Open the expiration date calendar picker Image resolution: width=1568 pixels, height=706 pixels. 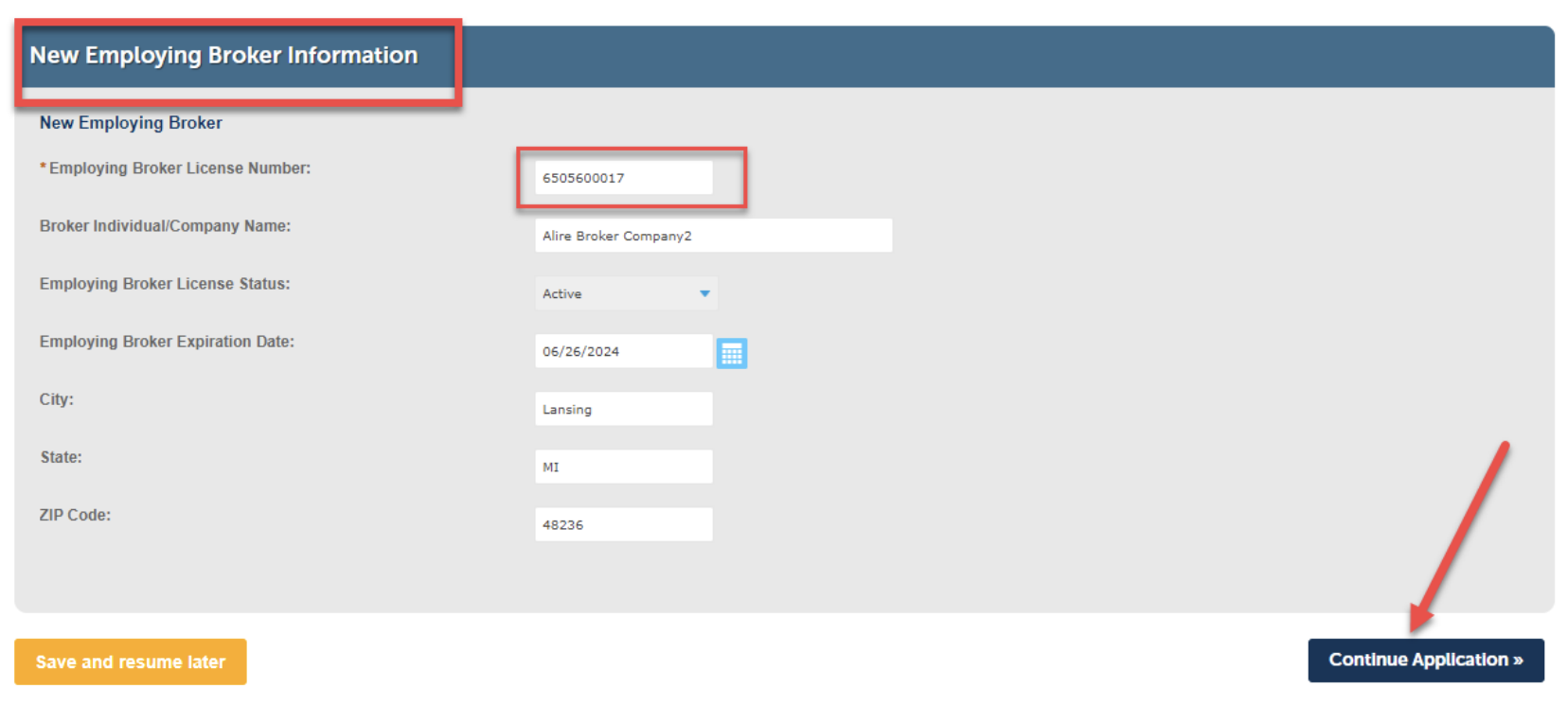732,353
